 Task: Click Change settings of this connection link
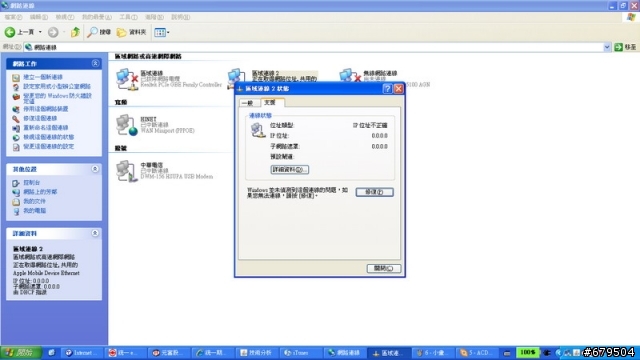48,146
